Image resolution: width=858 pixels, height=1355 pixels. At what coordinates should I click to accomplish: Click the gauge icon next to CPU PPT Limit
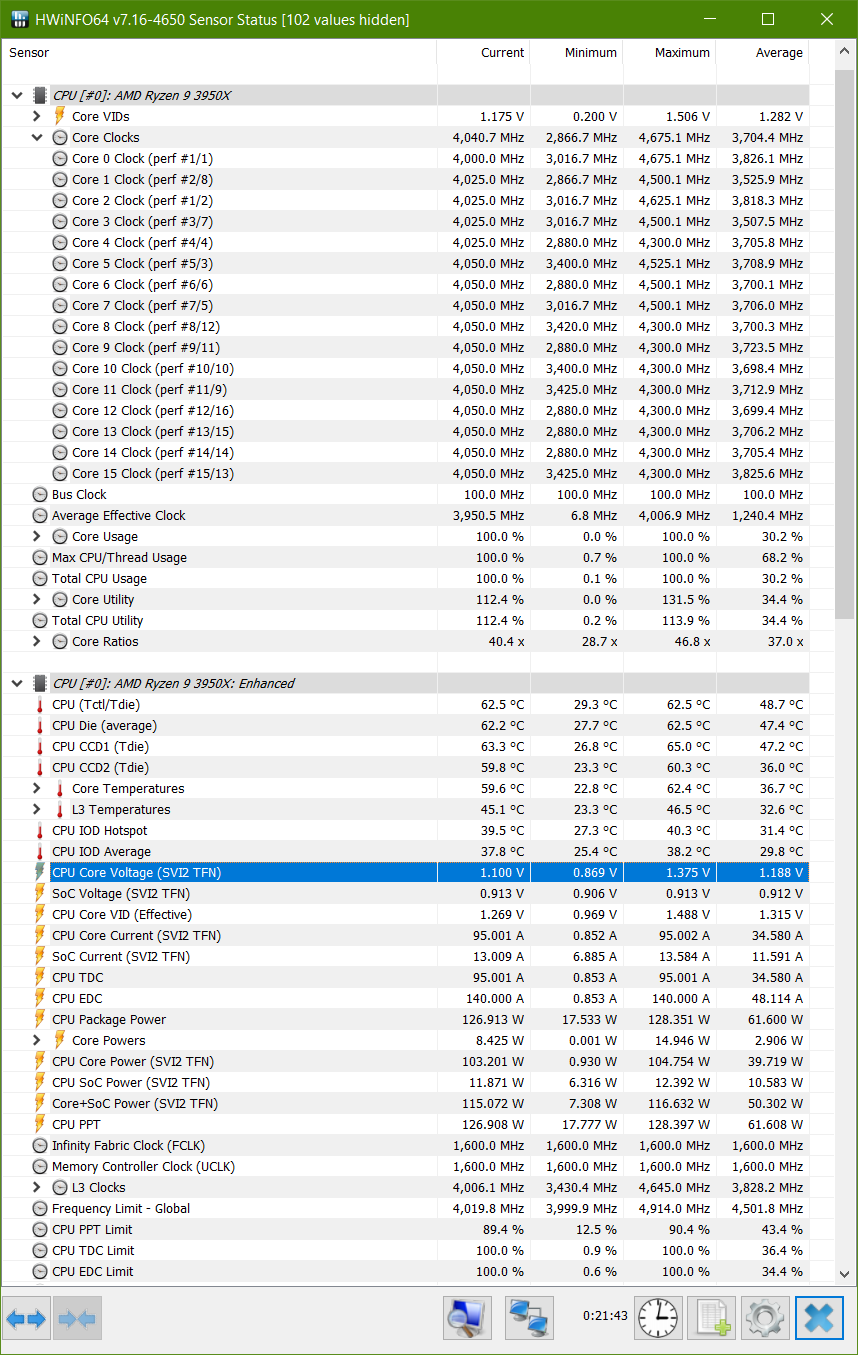tap(40, 1230)
